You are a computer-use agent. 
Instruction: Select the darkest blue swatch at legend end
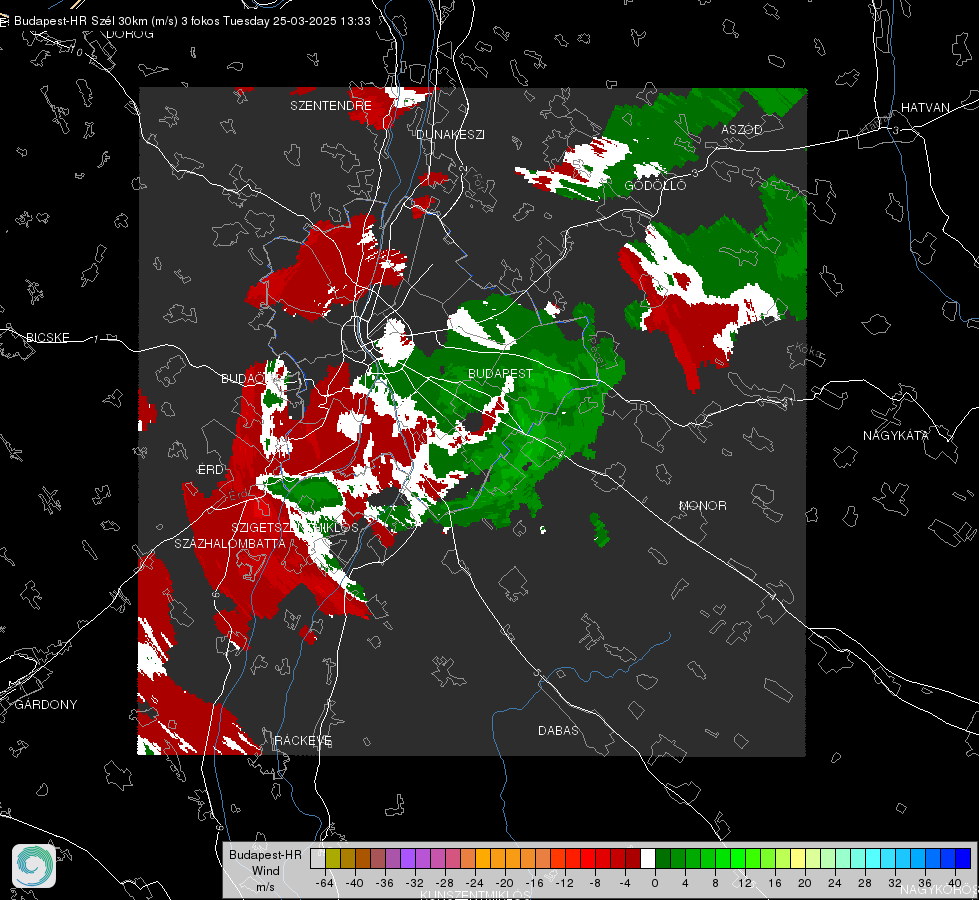pyautogui.click(x=963, y=858)
